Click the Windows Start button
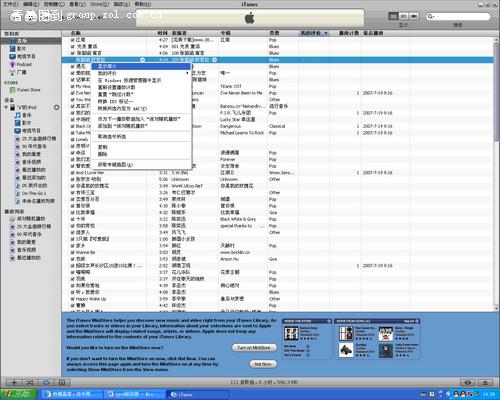Viewport: 500px width, 400px height. pyautogui.click(x=18, y=394)
